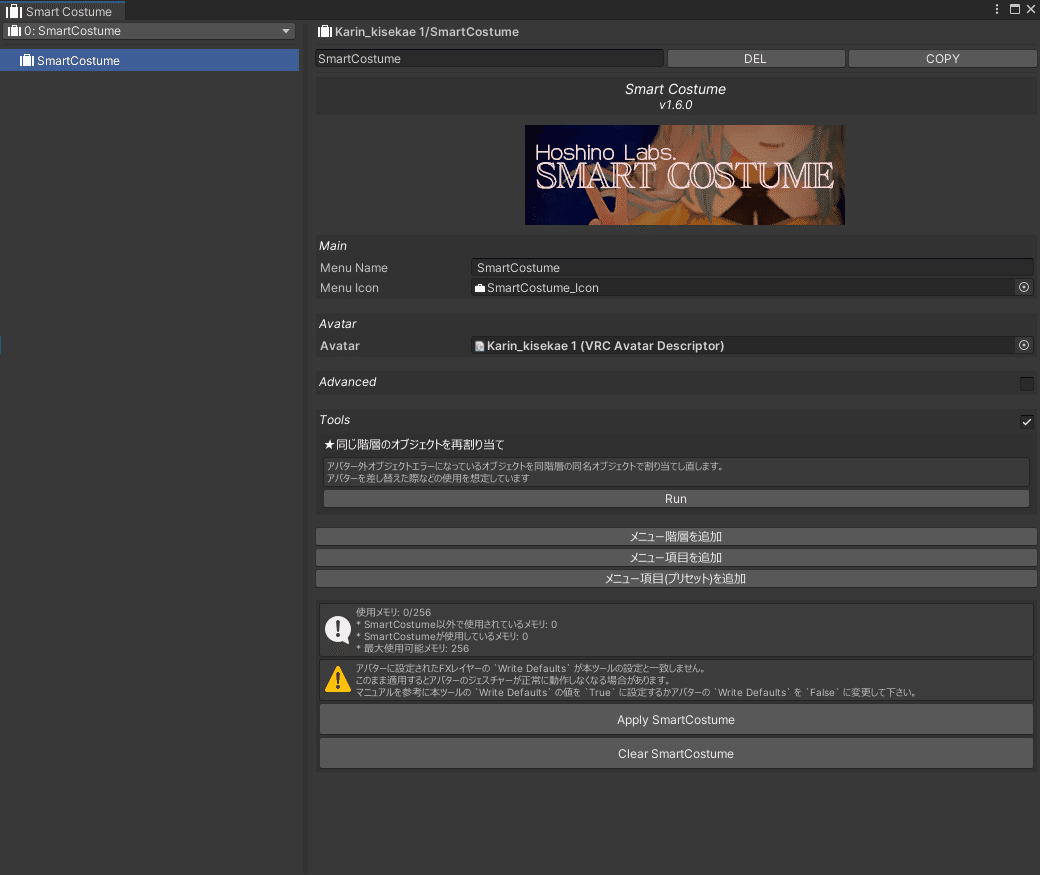Viewport: 1040px width, 875px height.
Task: Open Avatar object picker circle
Action: tap(1023, 345)
